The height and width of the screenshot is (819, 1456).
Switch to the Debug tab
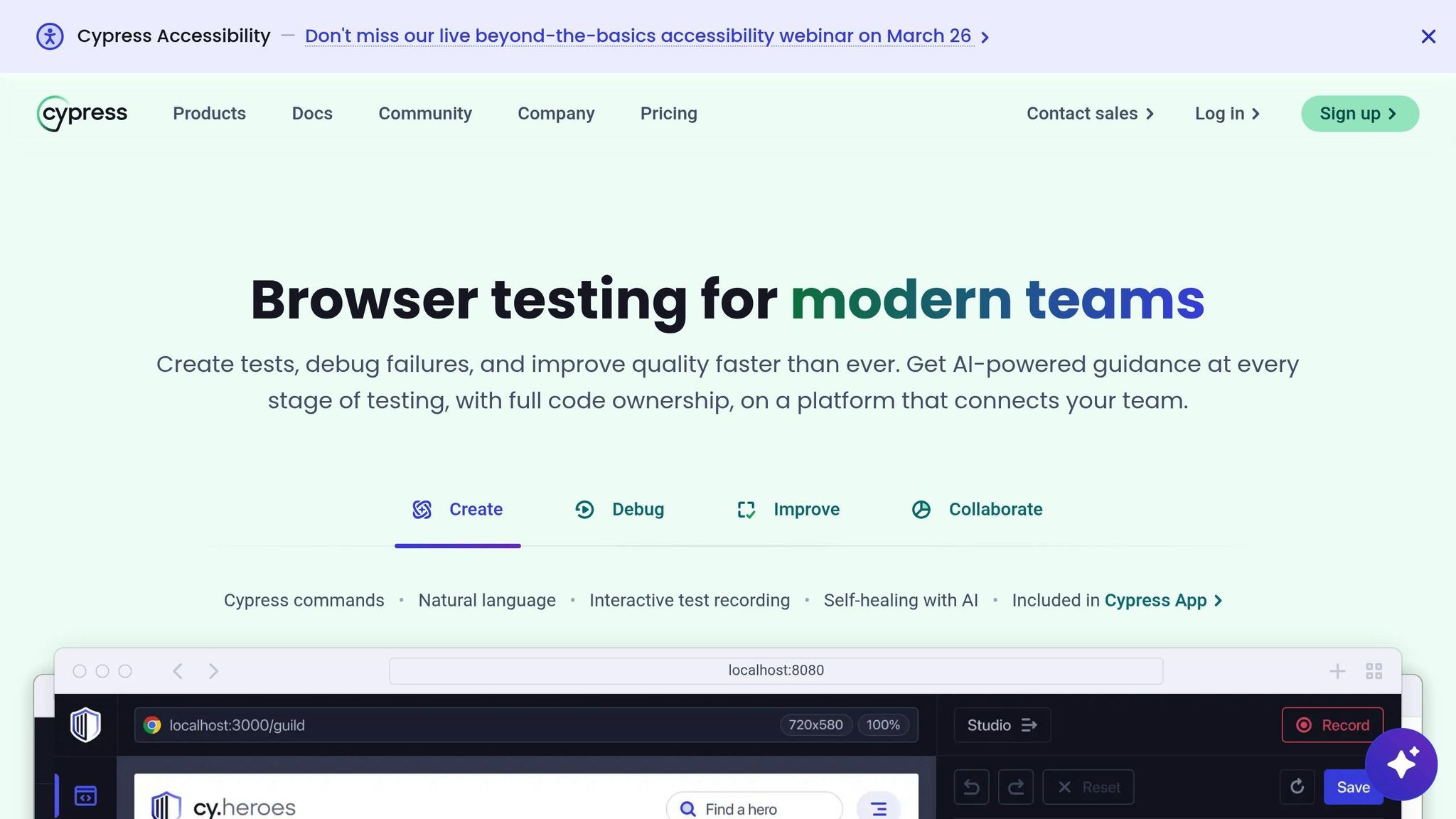coord(619,510)
